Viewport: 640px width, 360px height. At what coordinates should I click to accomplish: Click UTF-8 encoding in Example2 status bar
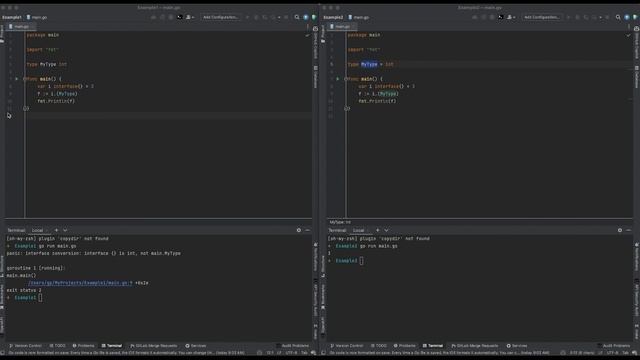coord(613,353)
